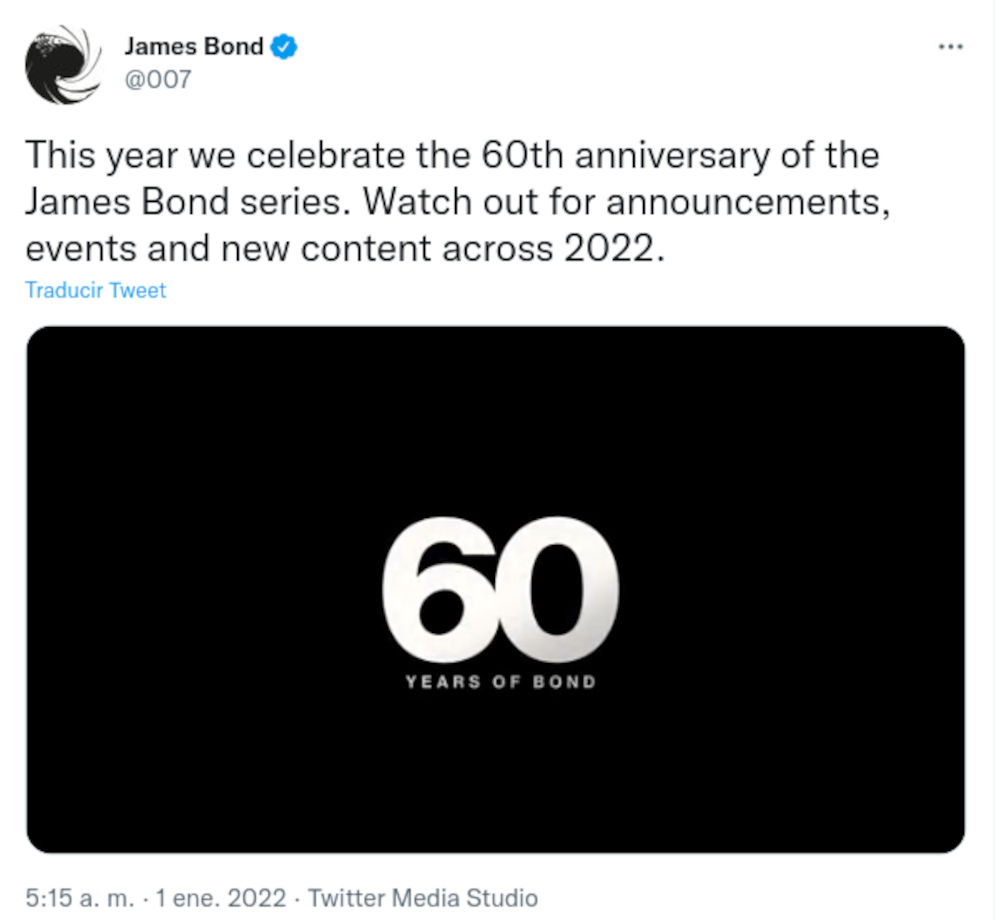Click the "YEARS OF BOND" caption in the image

500,682
